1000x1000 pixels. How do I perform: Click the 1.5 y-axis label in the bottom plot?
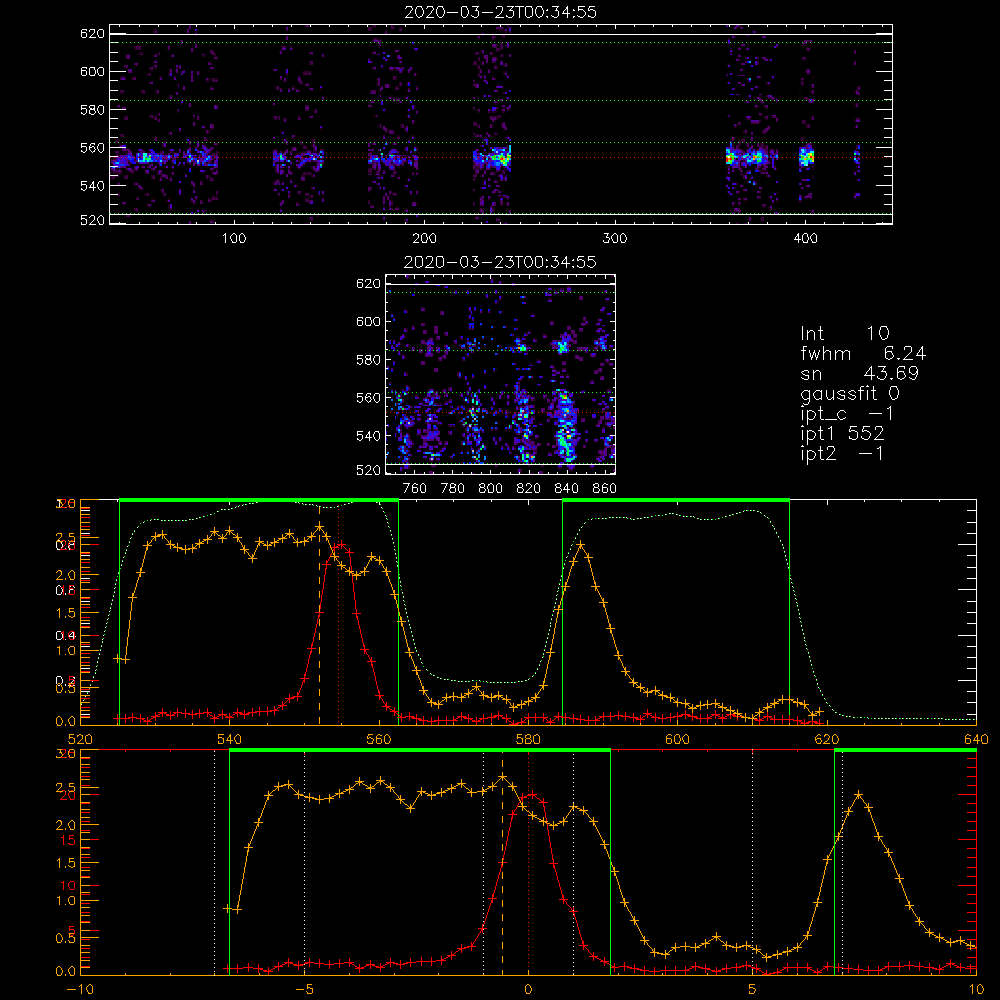65,863
